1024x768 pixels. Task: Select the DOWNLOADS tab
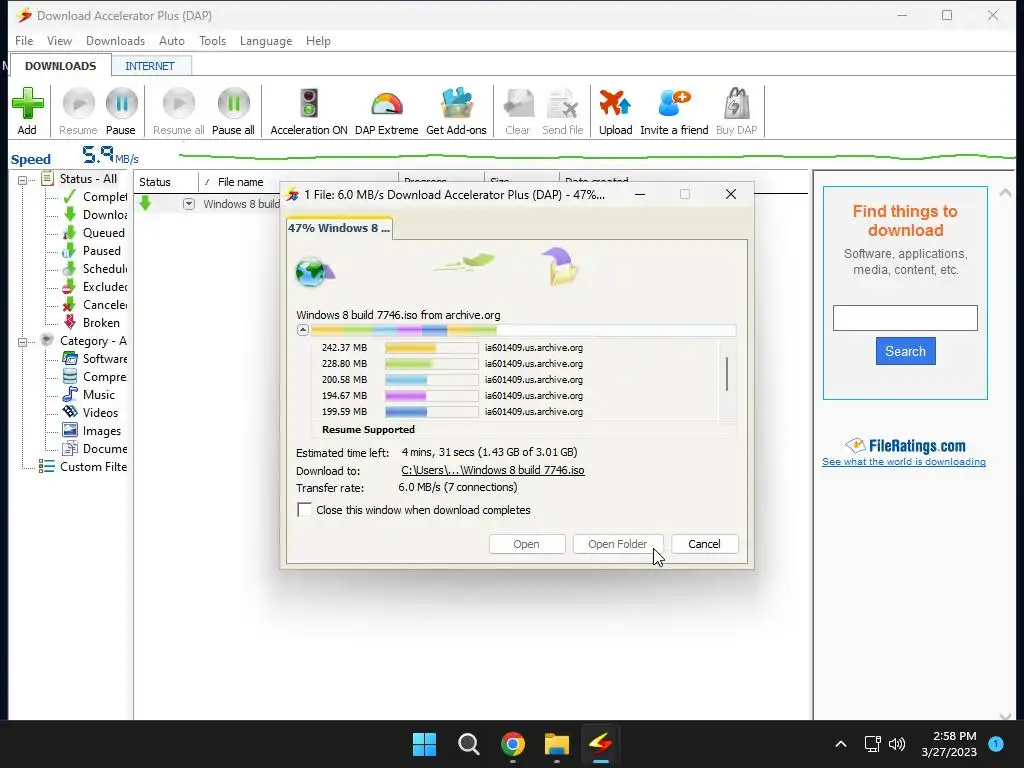[x=60, y=66]
